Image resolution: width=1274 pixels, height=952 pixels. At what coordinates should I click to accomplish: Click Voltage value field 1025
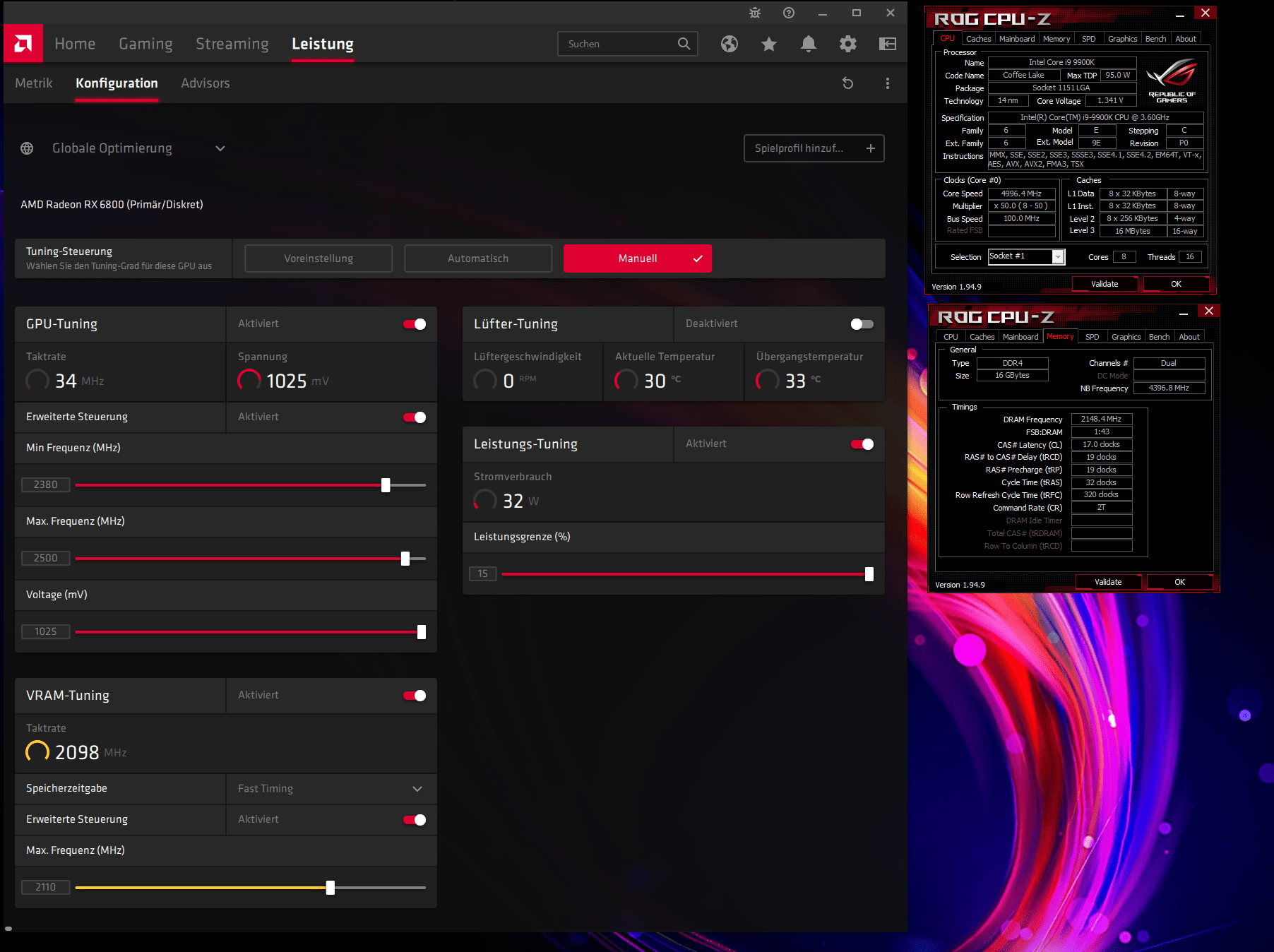tap(46, 631)
